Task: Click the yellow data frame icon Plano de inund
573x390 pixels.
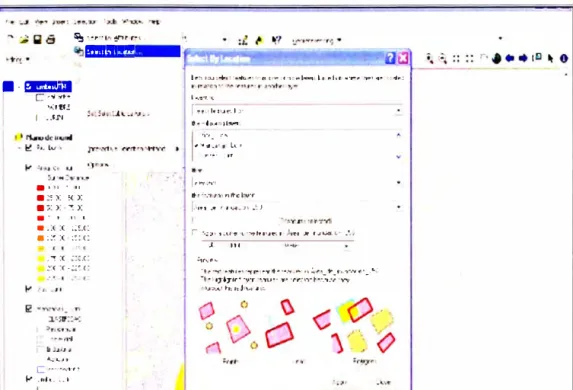Action: 18,137
